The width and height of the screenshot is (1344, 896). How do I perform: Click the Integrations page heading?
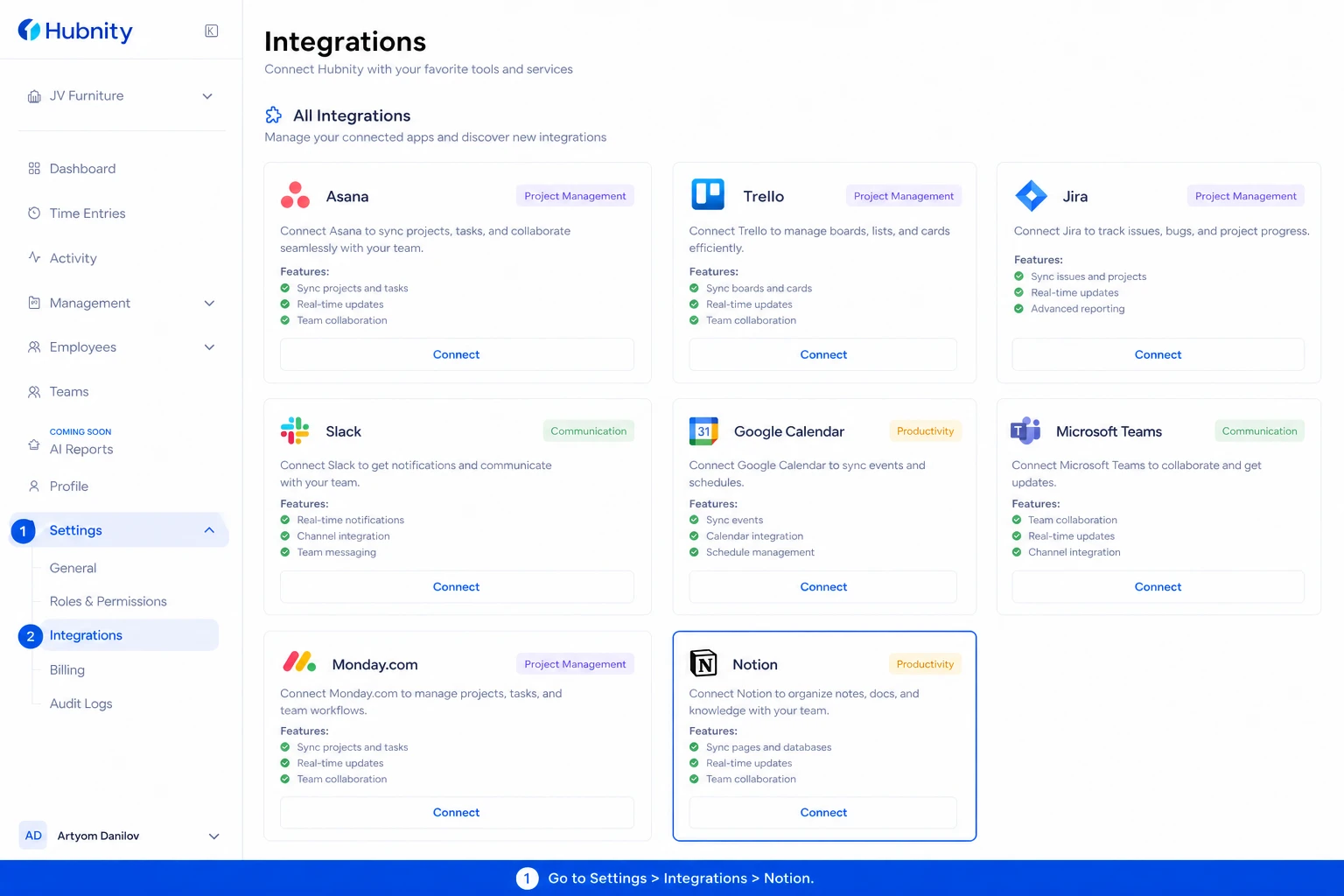345,41
